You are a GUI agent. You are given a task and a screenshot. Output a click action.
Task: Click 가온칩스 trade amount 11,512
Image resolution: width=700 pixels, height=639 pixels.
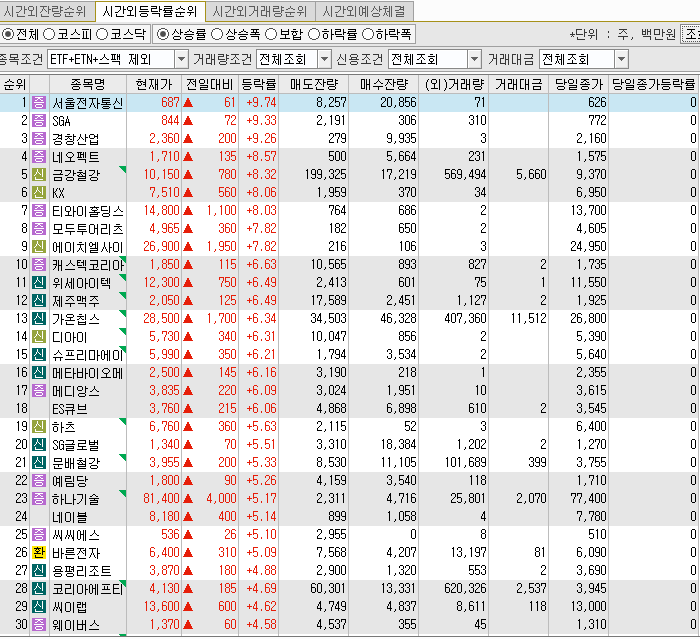(529, 318)
